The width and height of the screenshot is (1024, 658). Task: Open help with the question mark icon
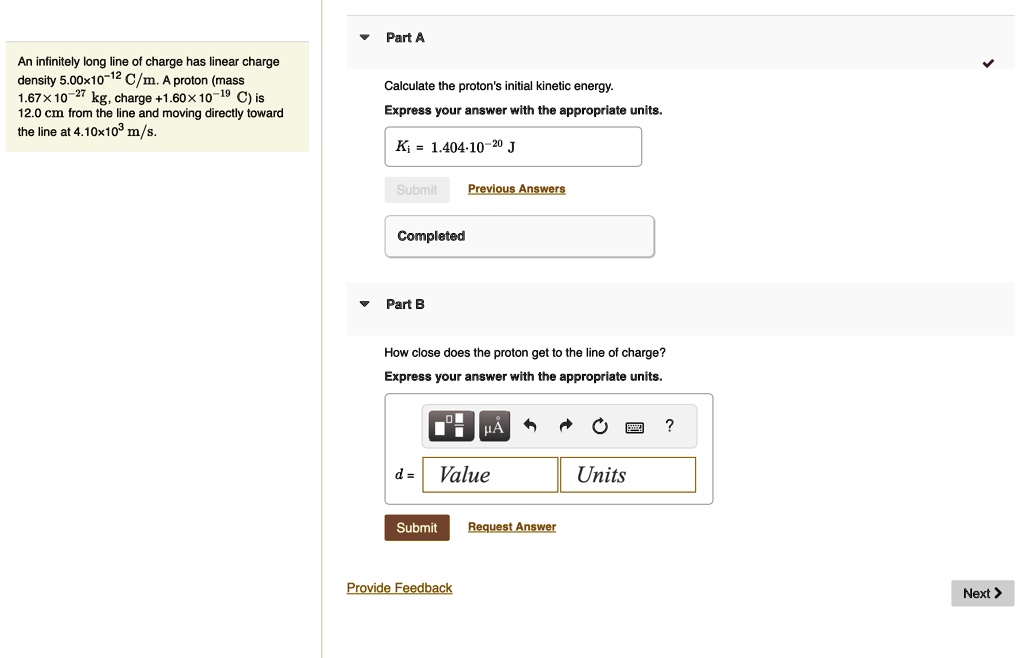pyautogui.click(x=669, y=427)
